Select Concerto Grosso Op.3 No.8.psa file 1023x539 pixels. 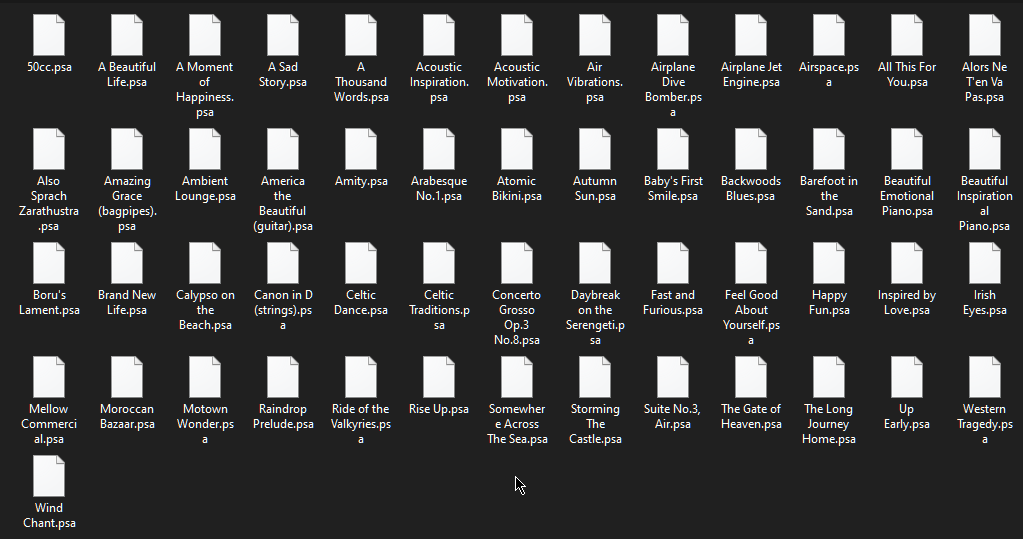pyautogui.click(x=517, y=264)
